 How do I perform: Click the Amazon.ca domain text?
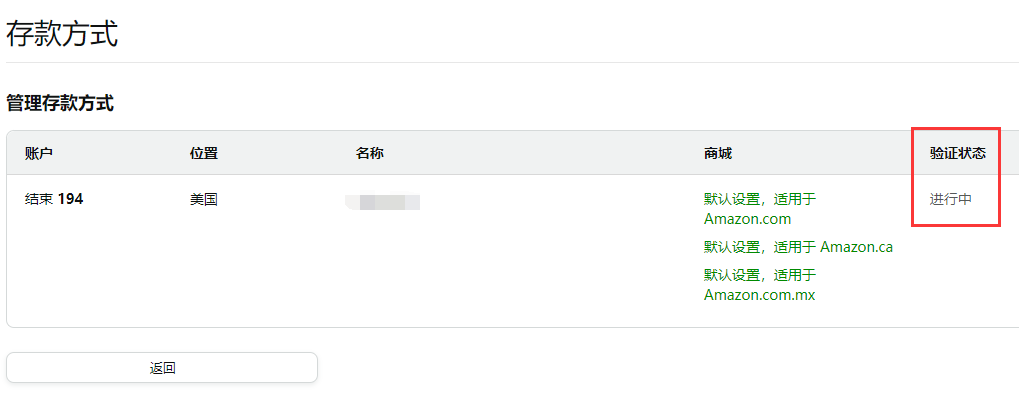[857, 247]
